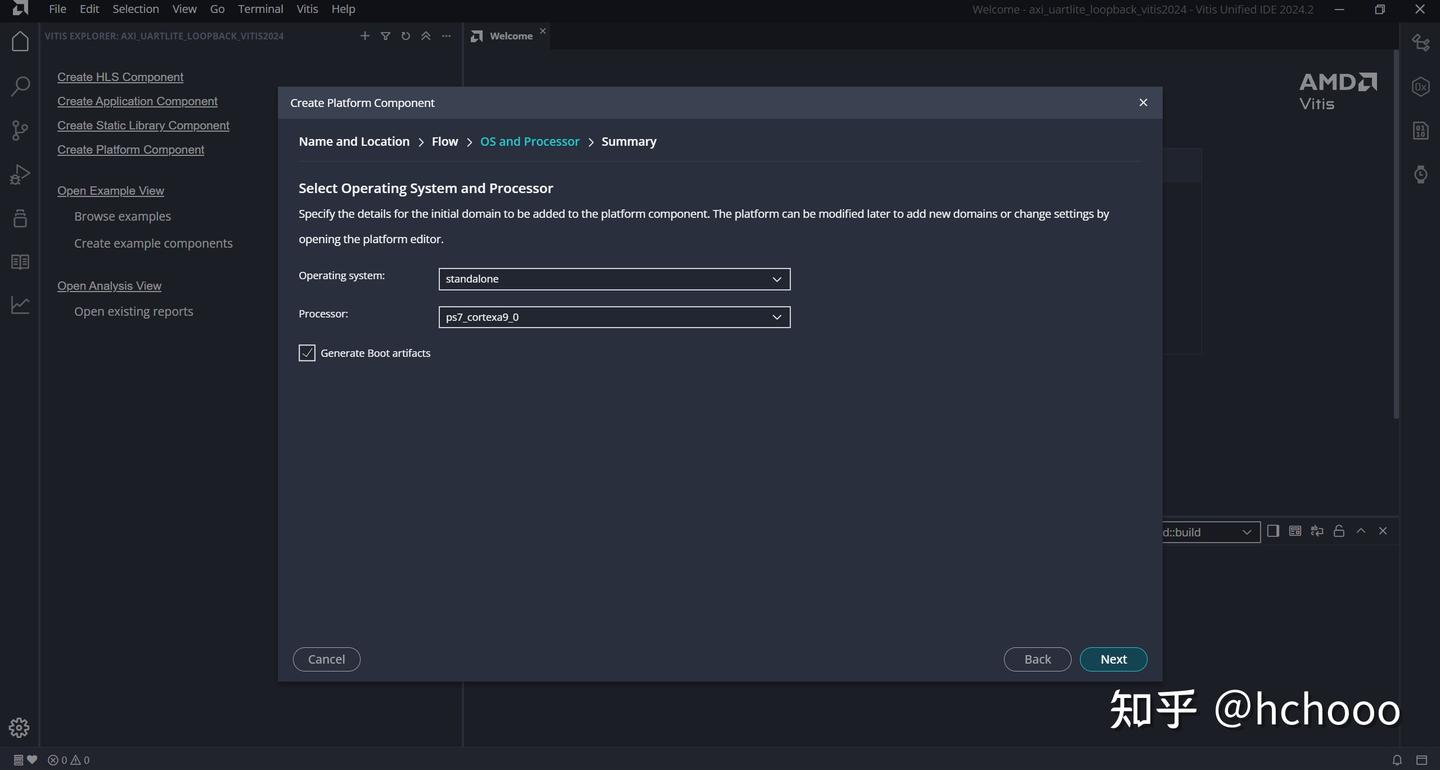The image size is (1440, 770).
Task: Open the book-shaped examples icon in the activity bar
Action: (19, 262)
